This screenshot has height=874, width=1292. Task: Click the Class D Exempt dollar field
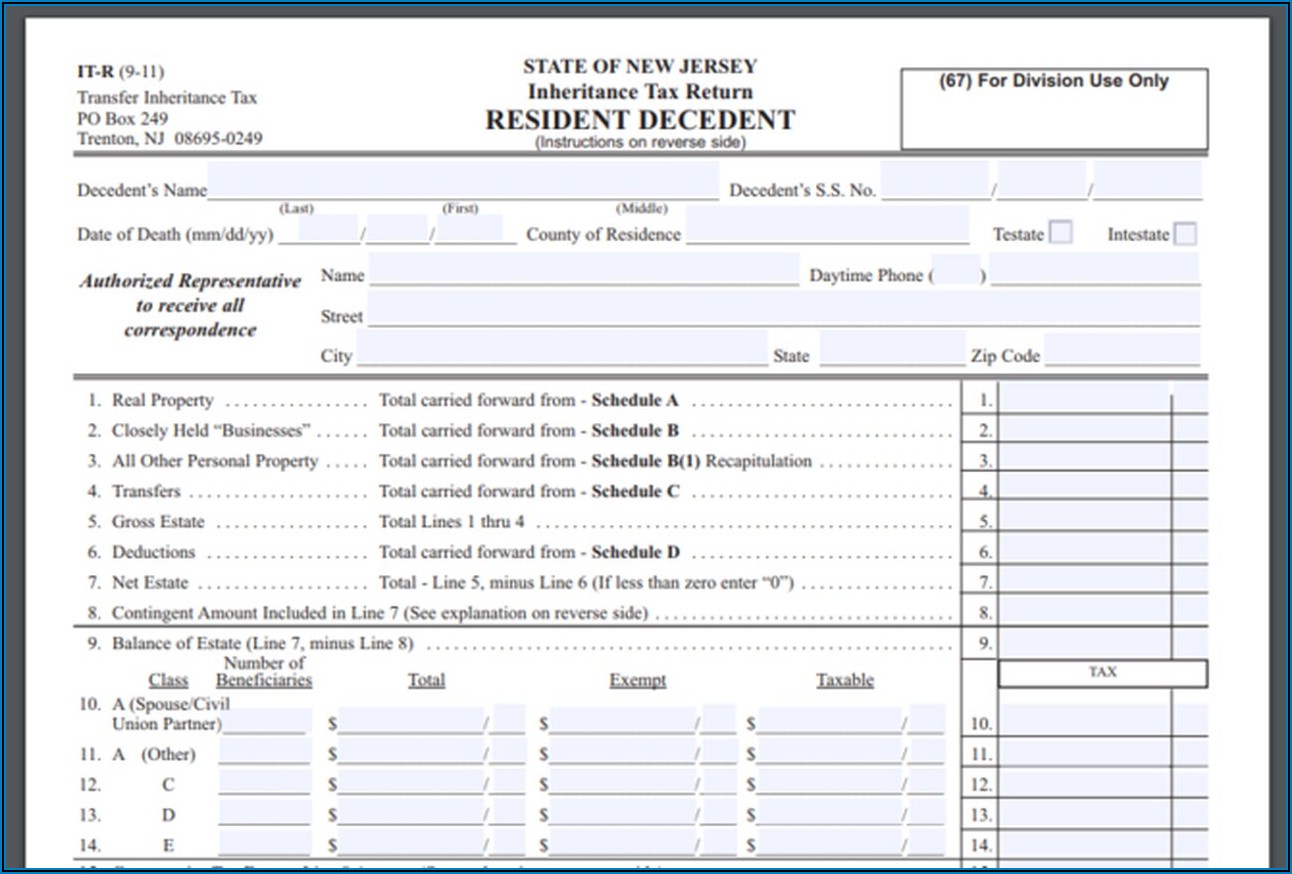pos(621,813)
